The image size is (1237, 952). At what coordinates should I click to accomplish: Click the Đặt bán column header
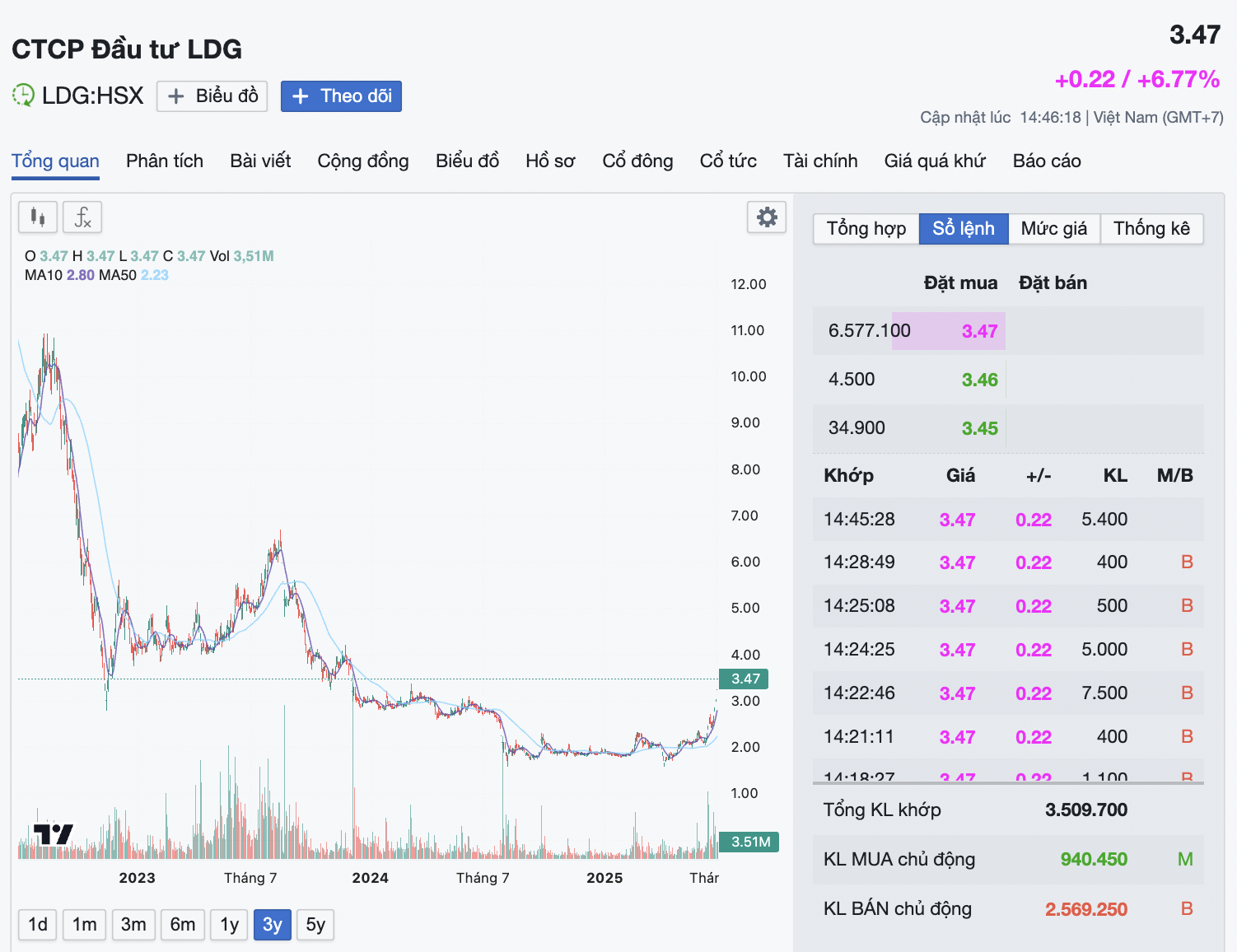pyautogui.click(x=1053, y=283)
